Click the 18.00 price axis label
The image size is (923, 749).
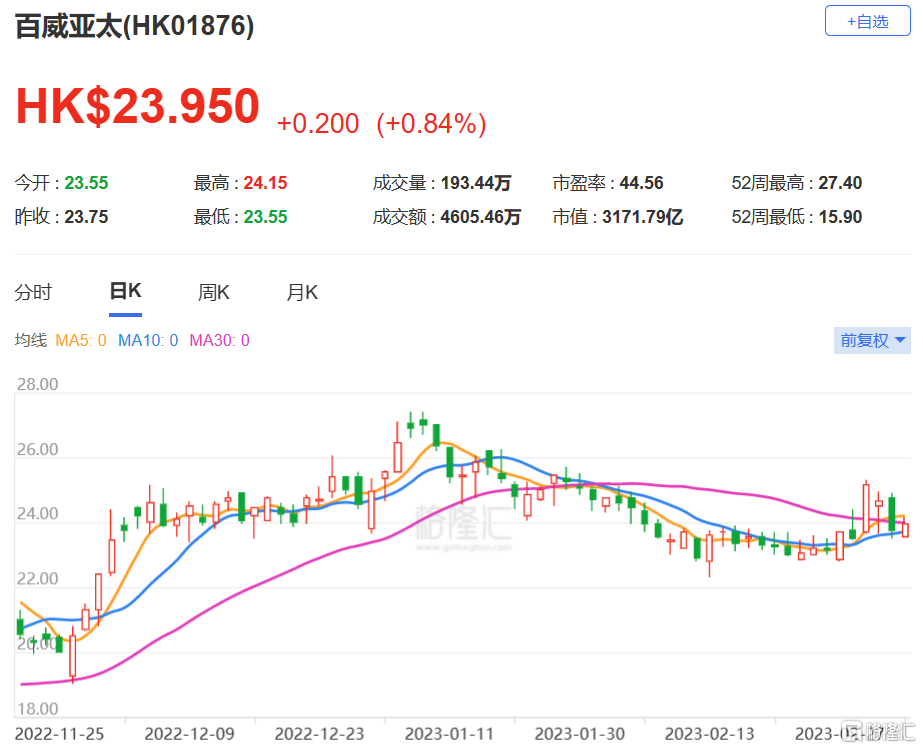[37, 708]
